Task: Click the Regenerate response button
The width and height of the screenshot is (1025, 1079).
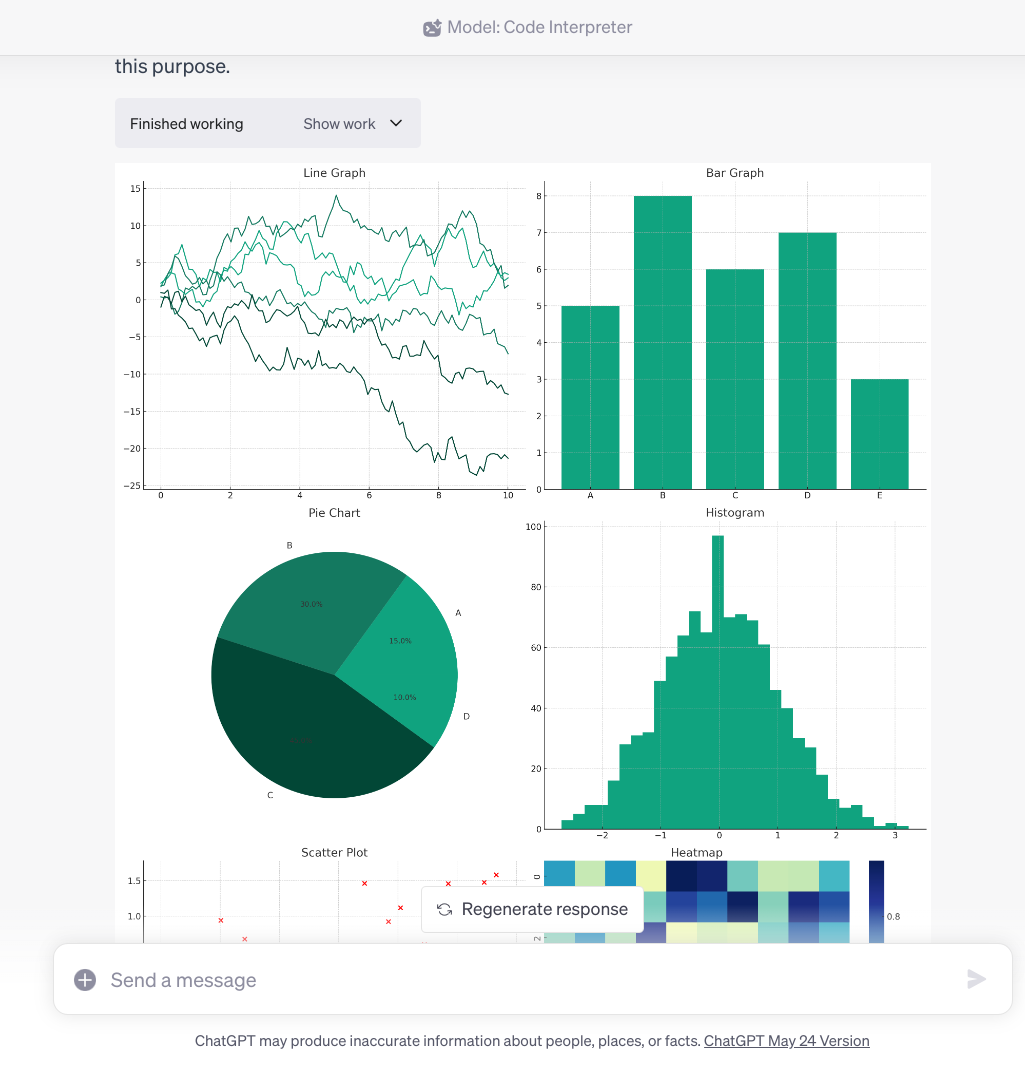Action: click(x=532, y=909)
